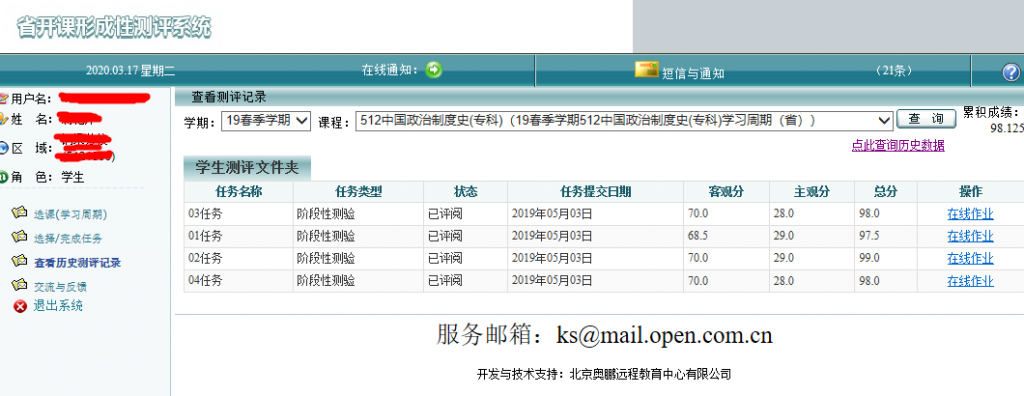This screenshot has width=1024, height=396.
Task: Click the blue help question mark icon
Action: (1010, 72)
